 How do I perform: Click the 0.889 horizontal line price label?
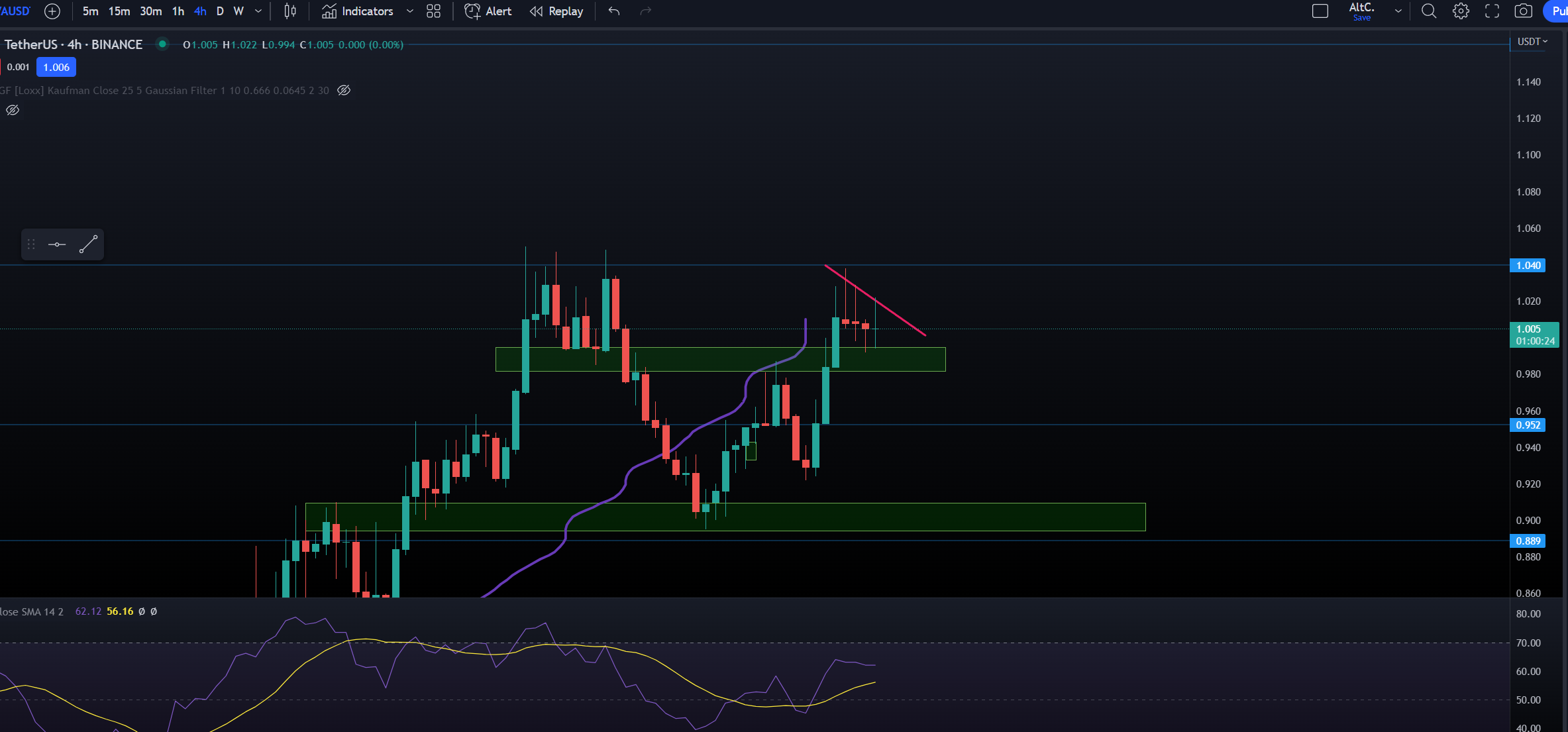(x=1528, y=541)
